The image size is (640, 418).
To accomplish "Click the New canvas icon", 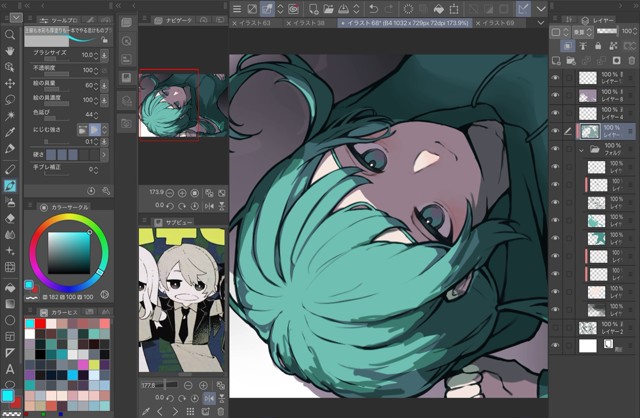I will [x=313, y=9].
